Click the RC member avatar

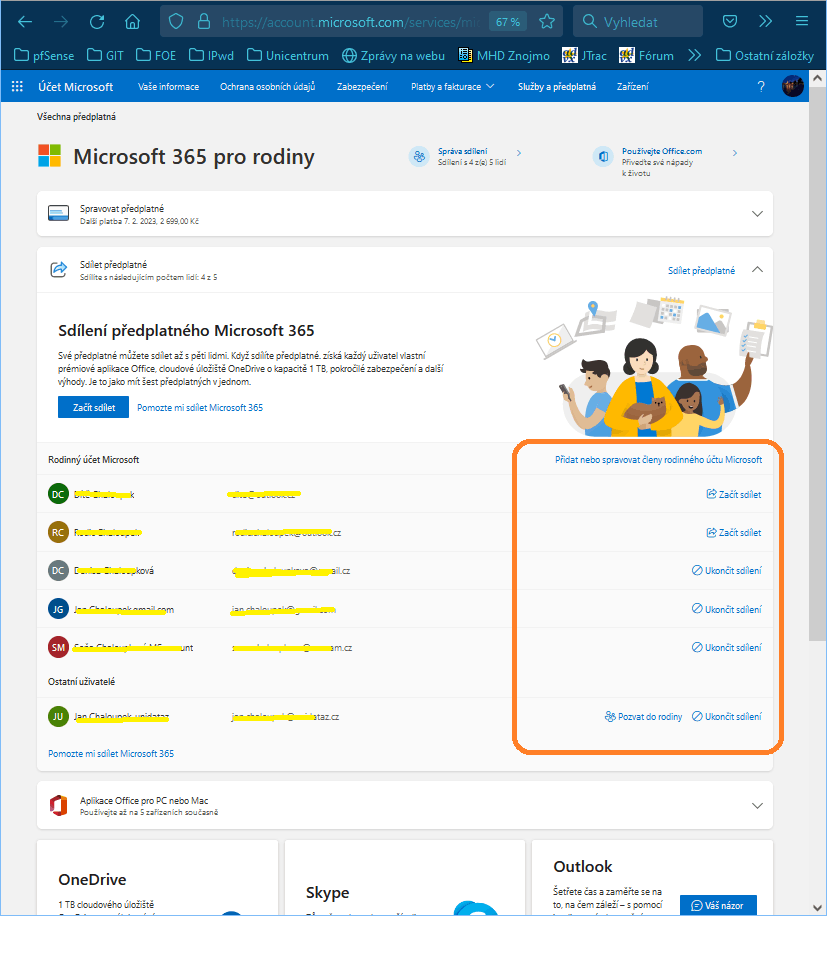[58, 532]
